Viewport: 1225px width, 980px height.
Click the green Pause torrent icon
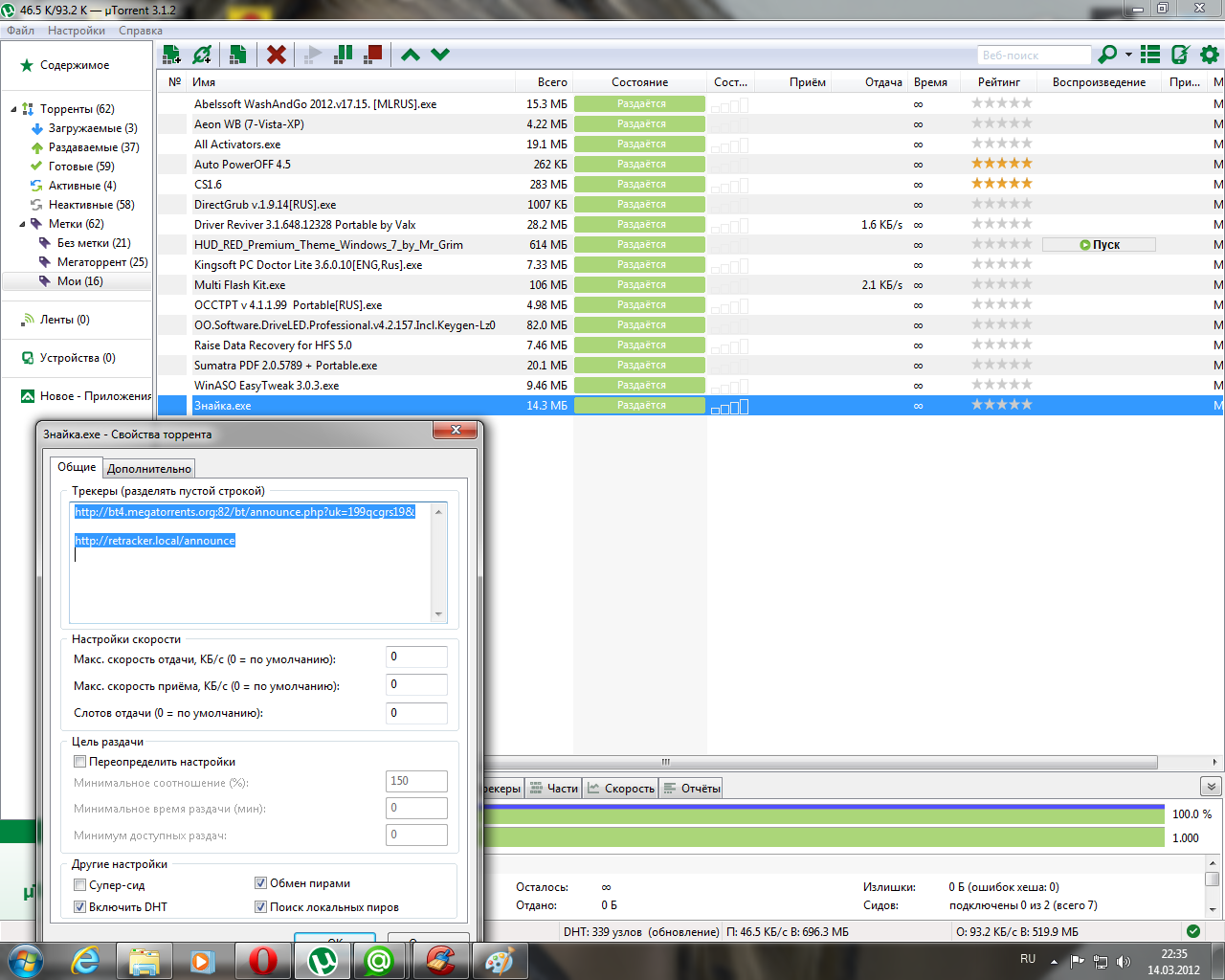click(x=343, y=55)
